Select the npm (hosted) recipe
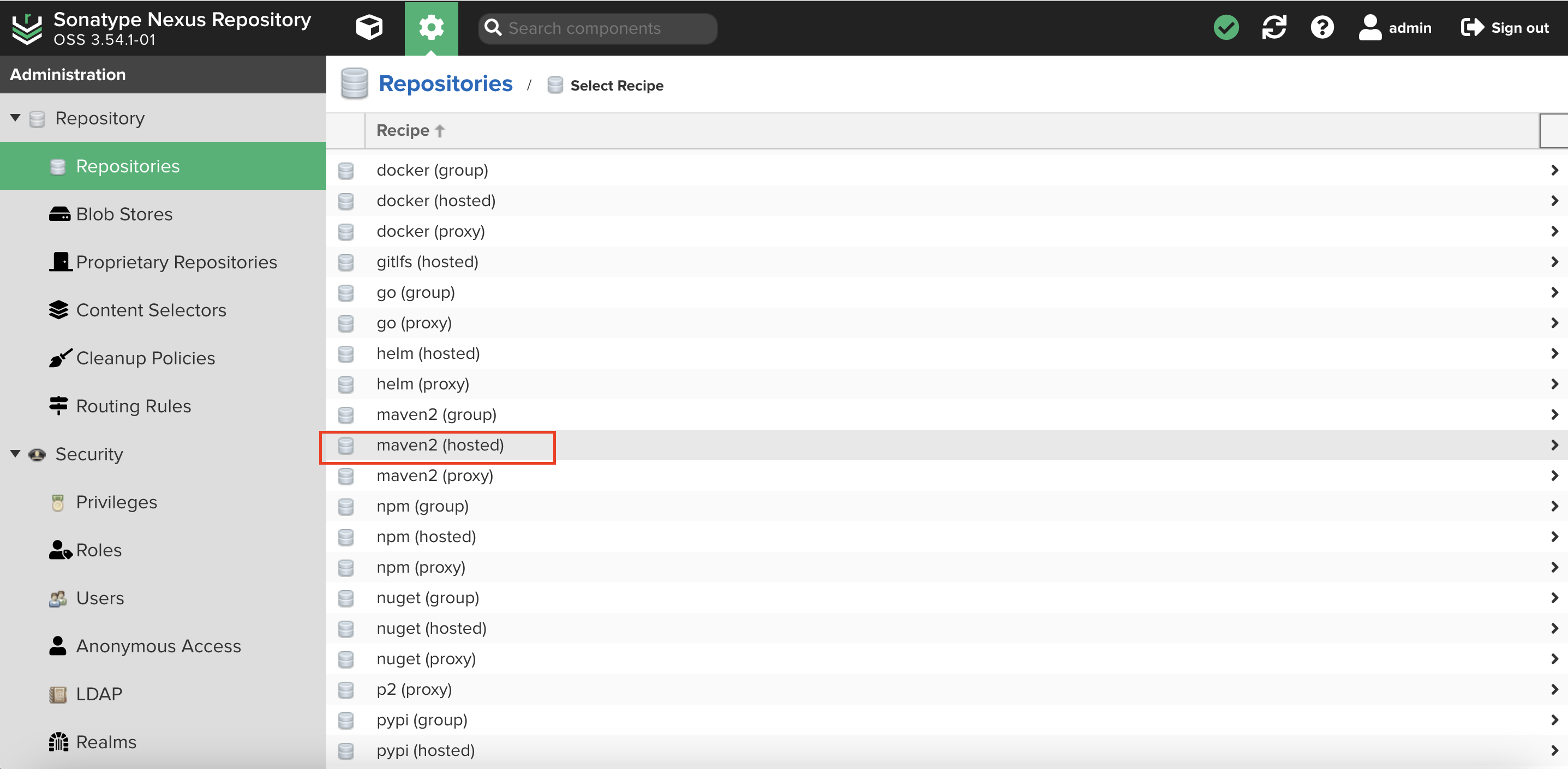1568x769 pixels. [x=947, y=537]
